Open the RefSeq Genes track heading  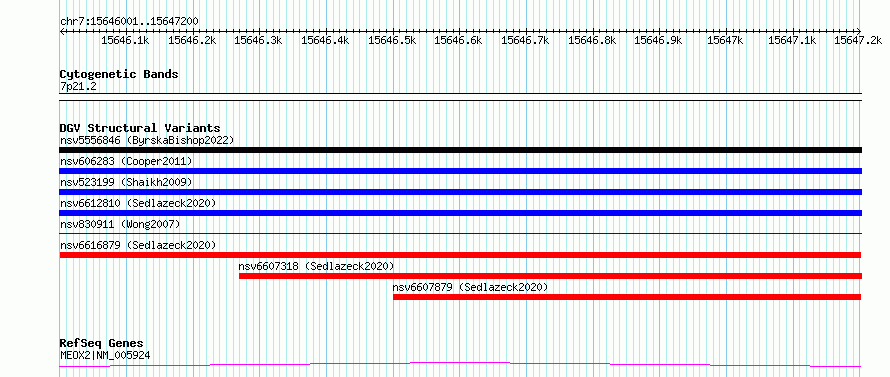102,344
